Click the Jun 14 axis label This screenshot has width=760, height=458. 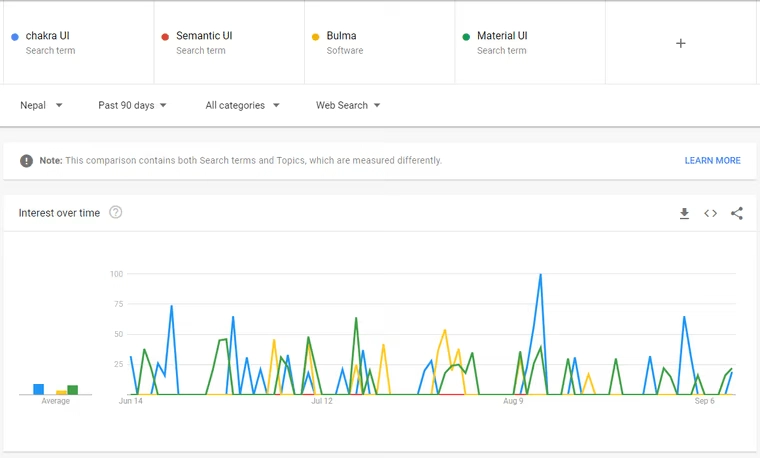tap(131, 401)
